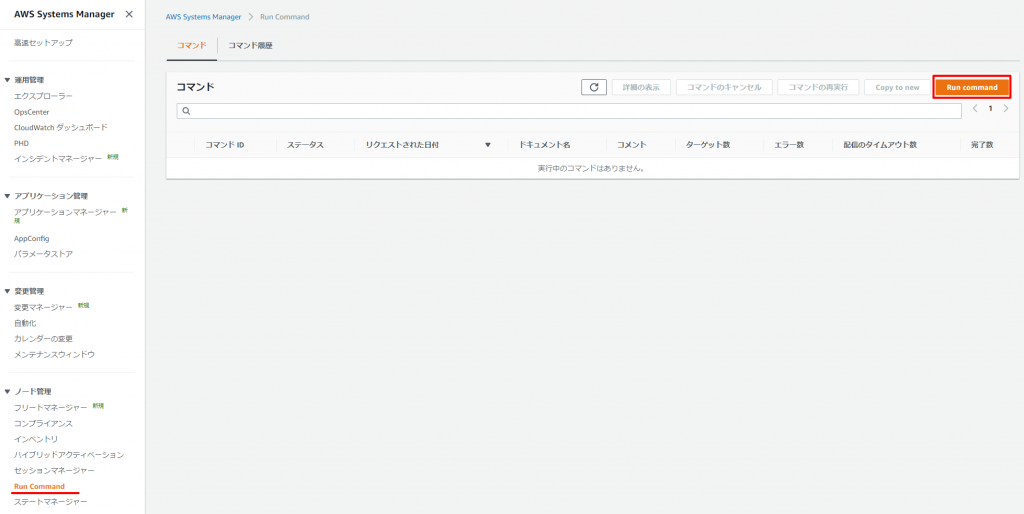Open インベントリ in sidebar
1024x514 pixels.
[x=36, y=439]
